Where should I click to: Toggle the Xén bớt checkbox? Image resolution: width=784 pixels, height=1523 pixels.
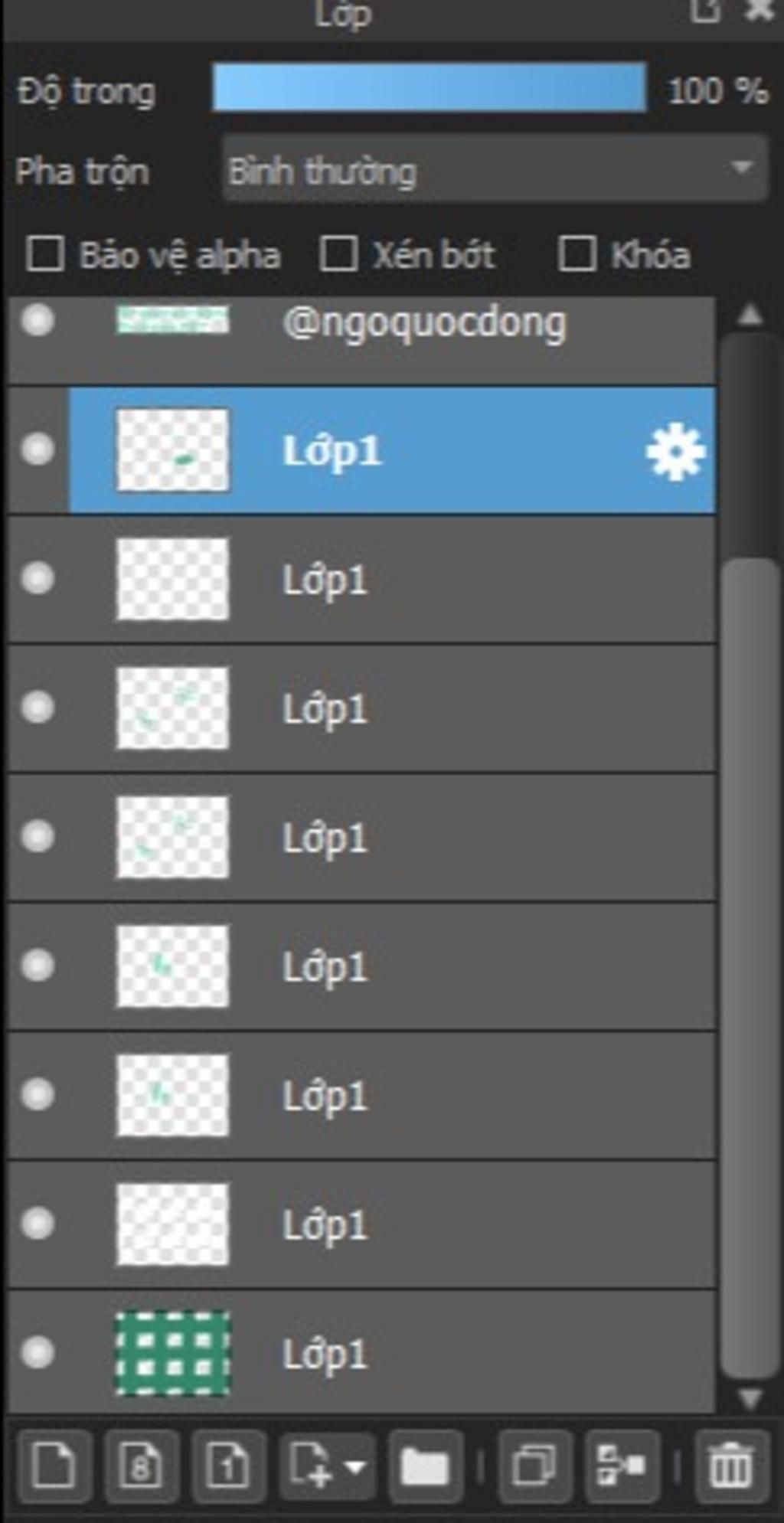click(x=338, y=254)
